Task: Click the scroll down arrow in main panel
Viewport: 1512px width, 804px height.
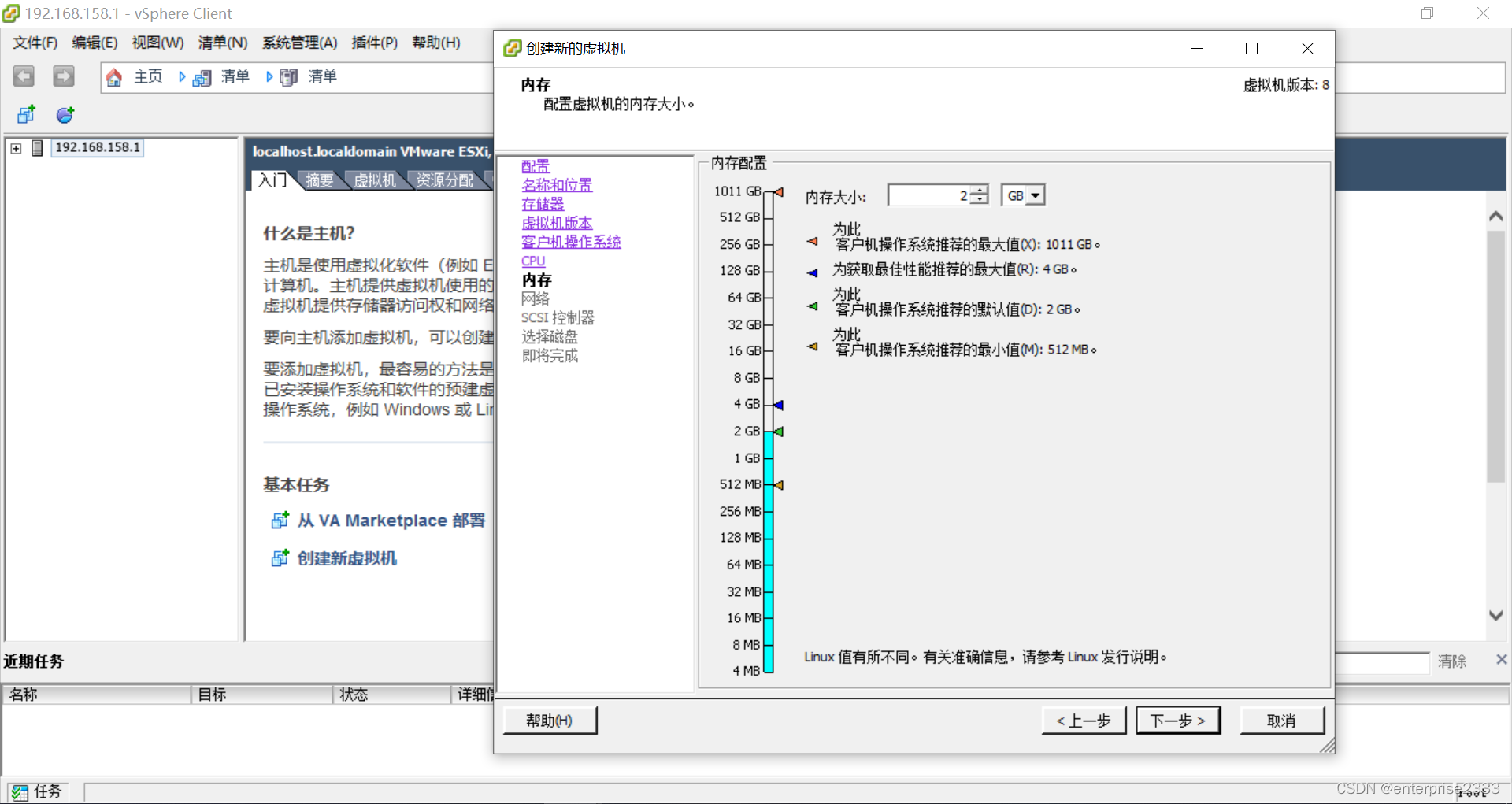Action: 1496,615
